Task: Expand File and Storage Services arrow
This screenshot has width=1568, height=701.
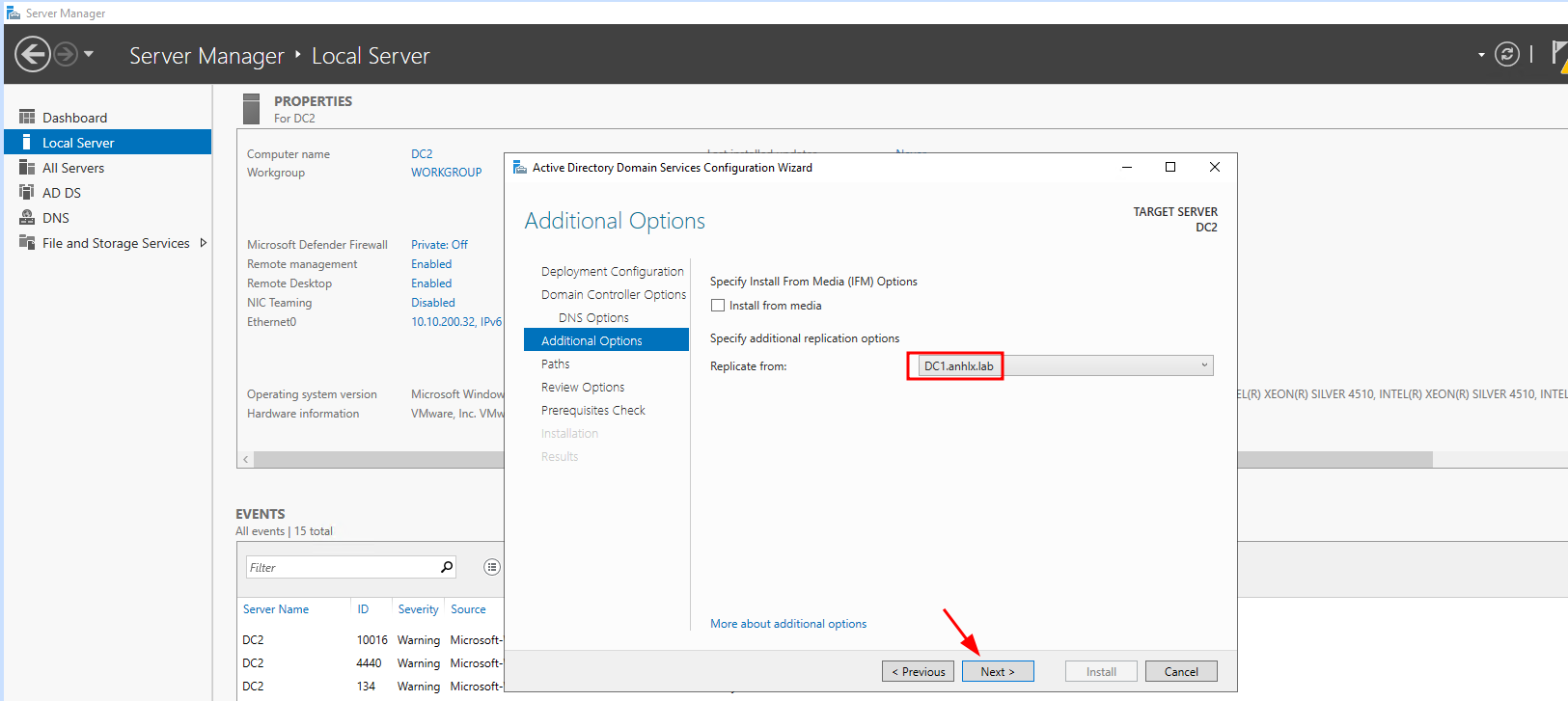Action: 203,243
